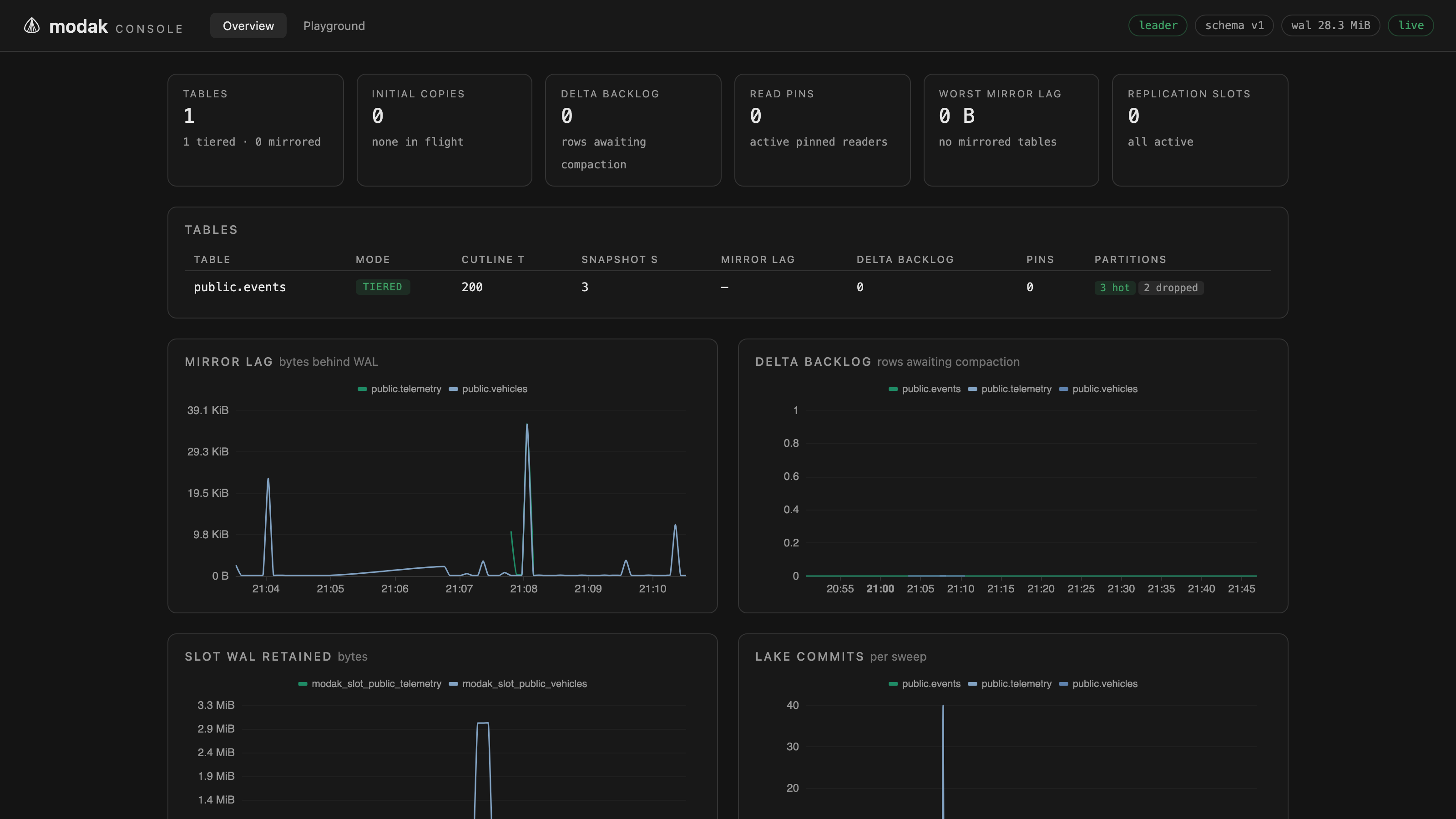Click the SNAPSHOT S column header
This screenshot has width=1456, height=819.
pyautogui.click(x=619, y=259)
